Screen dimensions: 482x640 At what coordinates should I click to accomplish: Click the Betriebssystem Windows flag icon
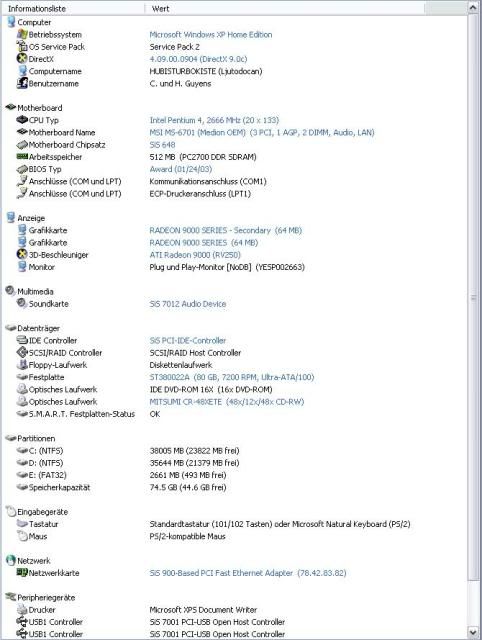(22, 34)
